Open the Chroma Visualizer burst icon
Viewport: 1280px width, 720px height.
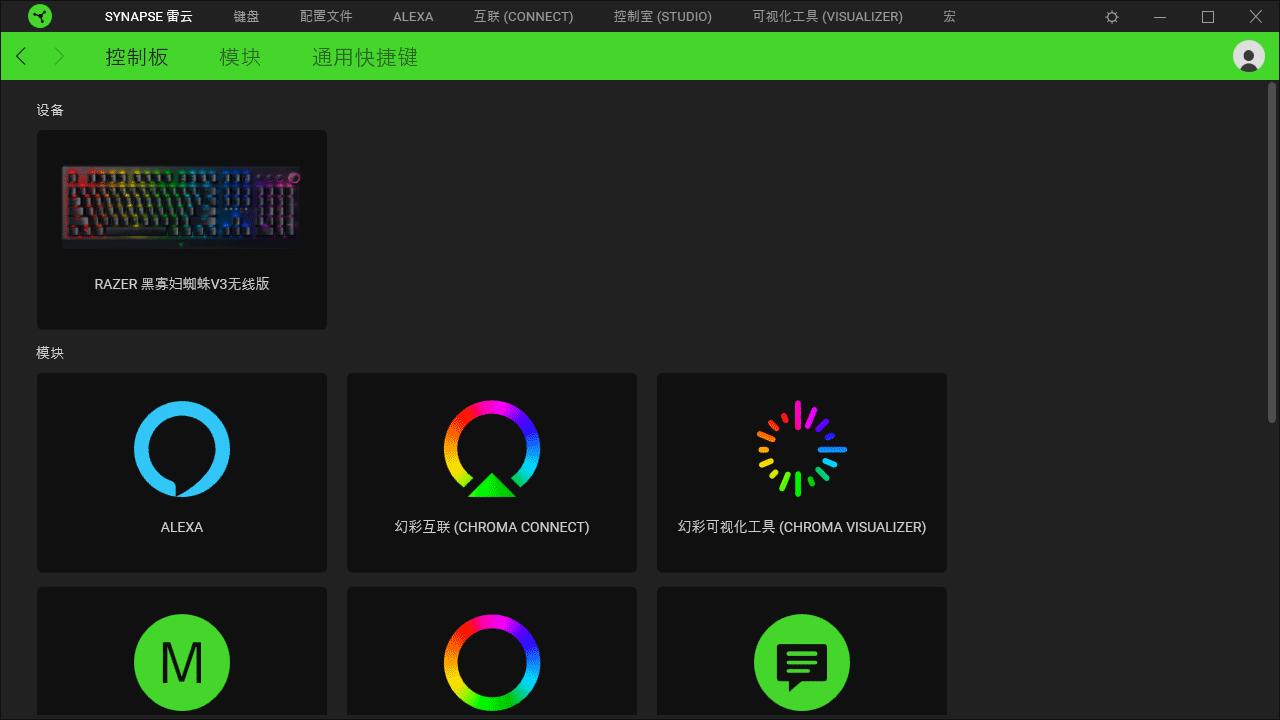pos(802,449)
